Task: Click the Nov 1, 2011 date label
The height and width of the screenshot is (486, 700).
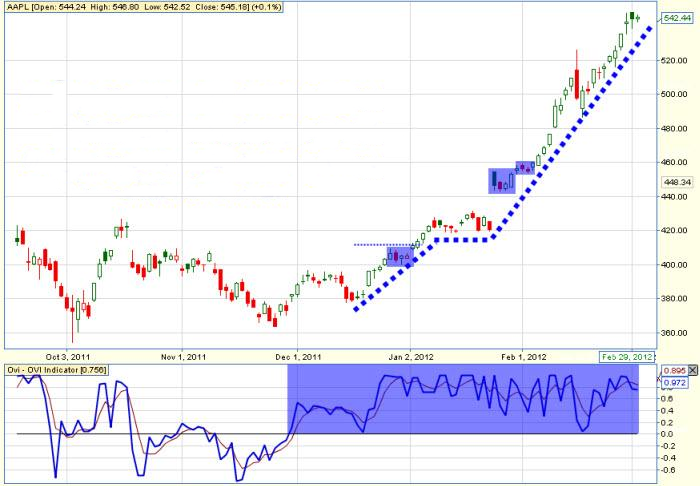Action: pyautogui.click(x=183, y=357)
